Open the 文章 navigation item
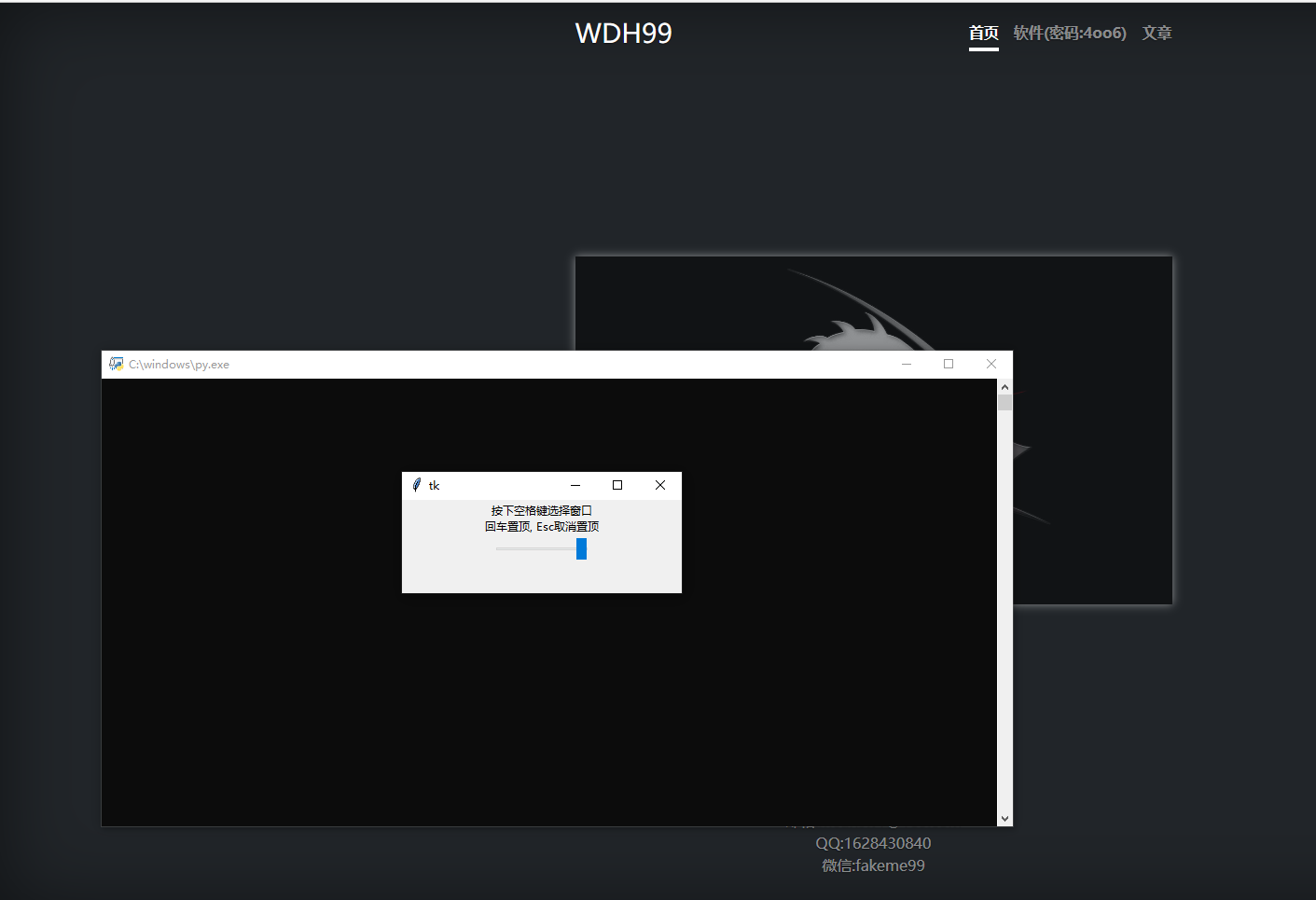 tap(1157, 33)
